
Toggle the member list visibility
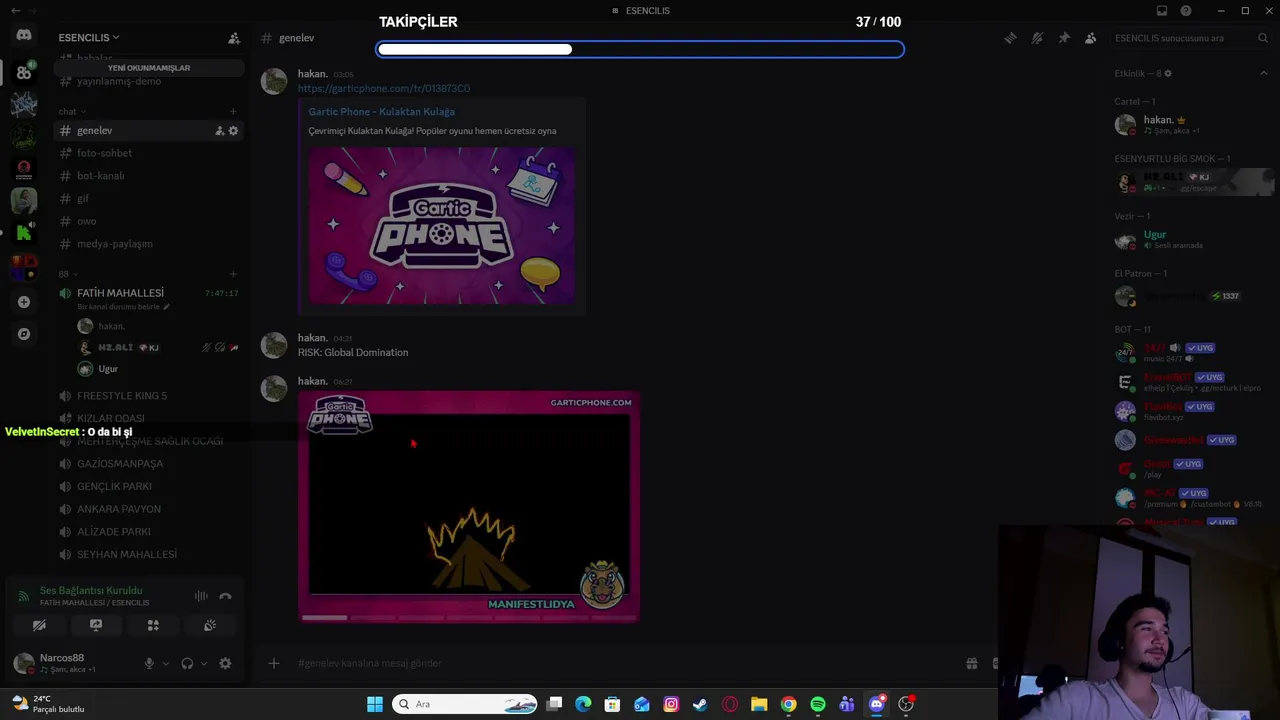click(x=1091, y=38)
